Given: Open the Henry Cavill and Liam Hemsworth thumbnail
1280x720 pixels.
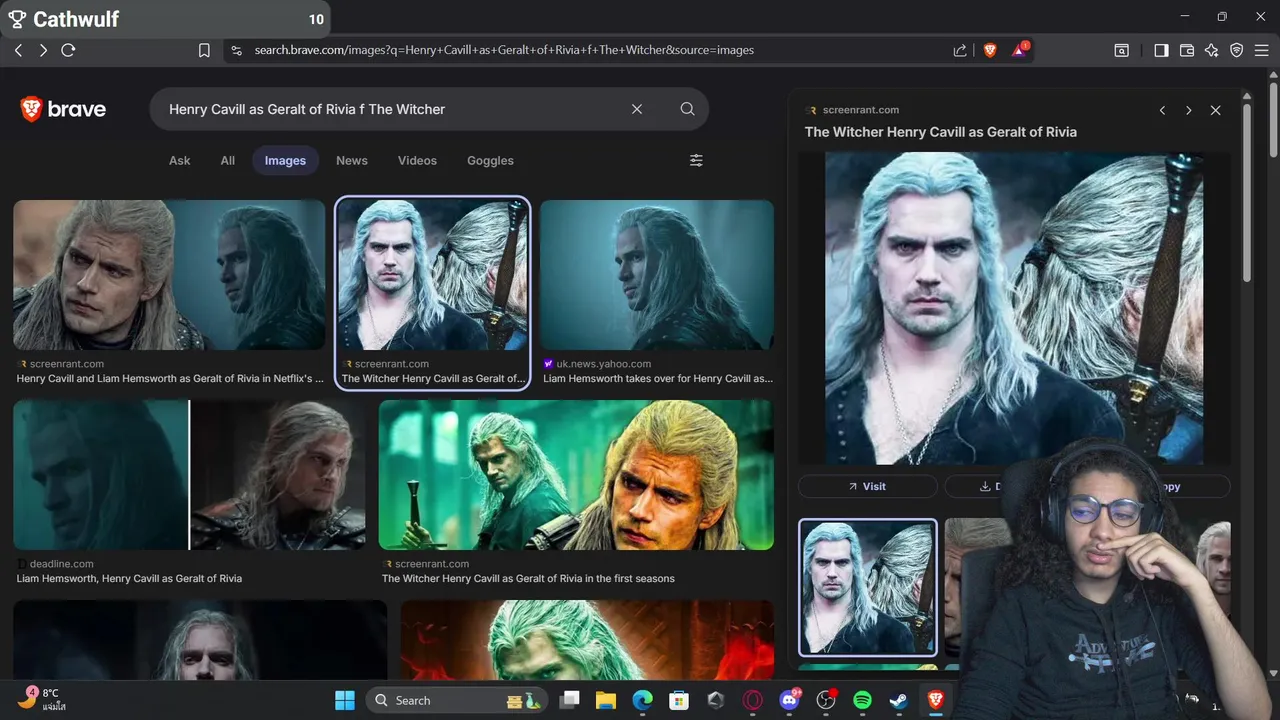Looking at the screenshot, I should pos(169,275).
